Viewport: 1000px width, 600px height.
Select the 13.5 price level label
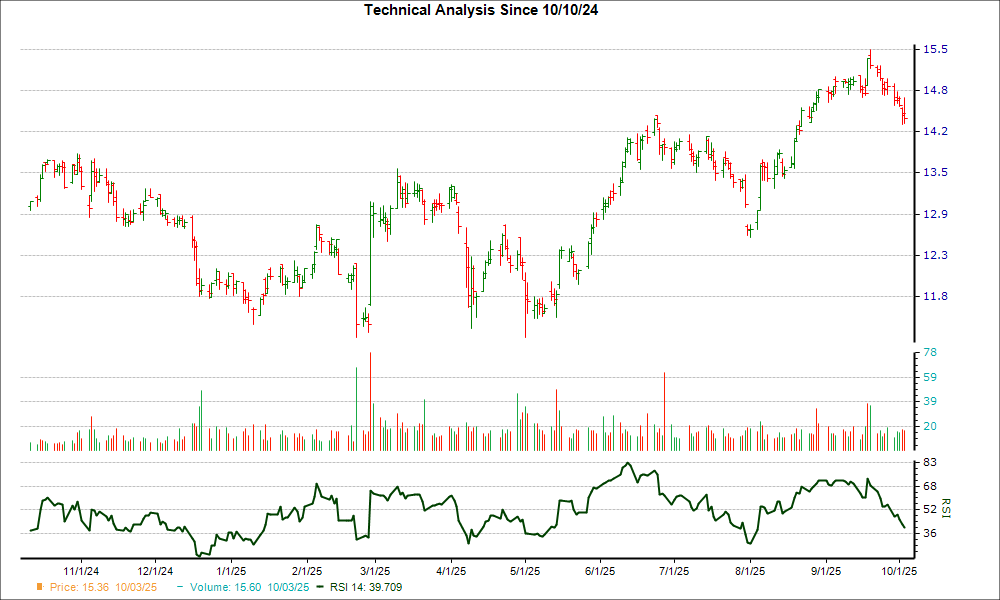click(935, 173)
